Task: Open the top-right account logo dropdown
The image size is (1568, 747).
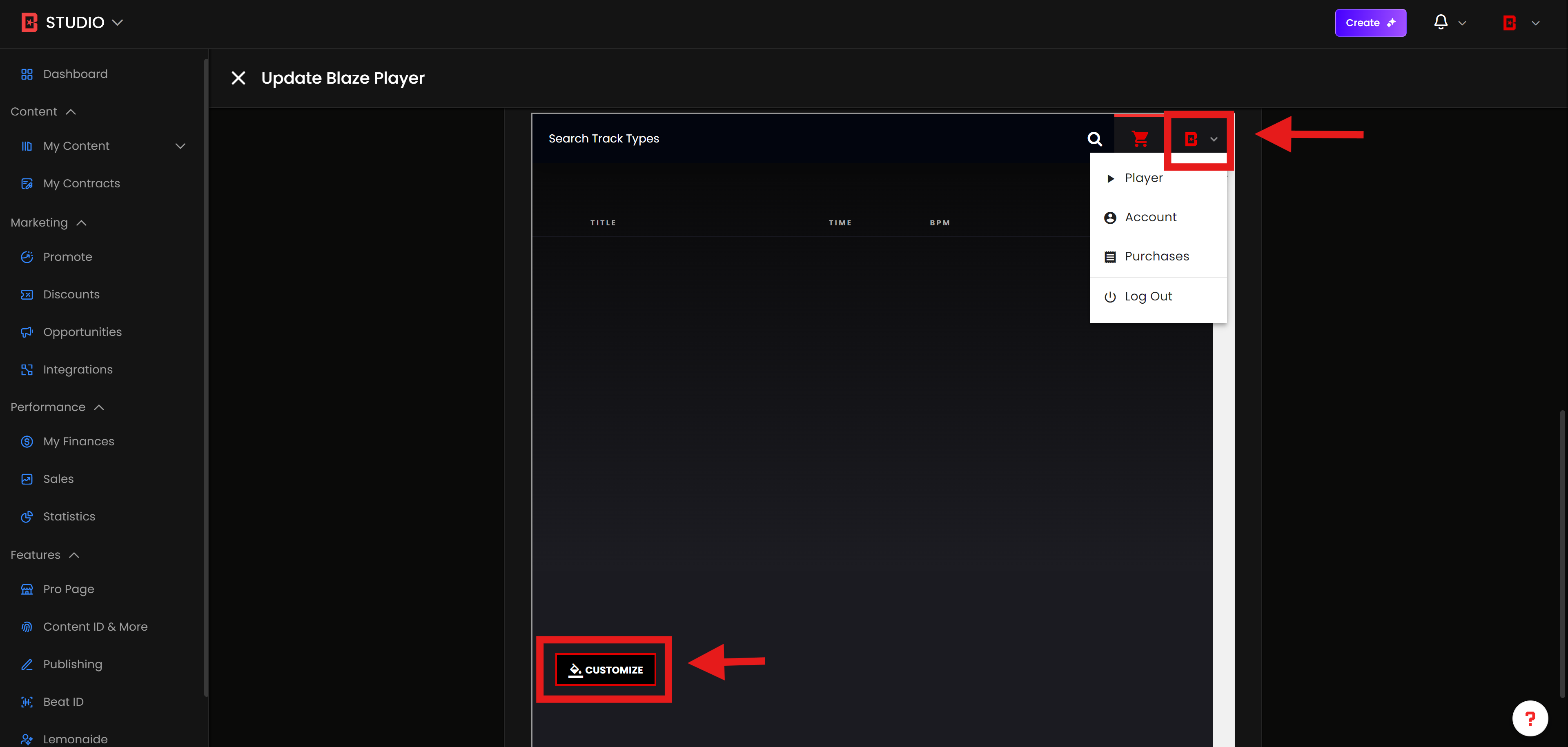Action: (x=1520, y=23)
